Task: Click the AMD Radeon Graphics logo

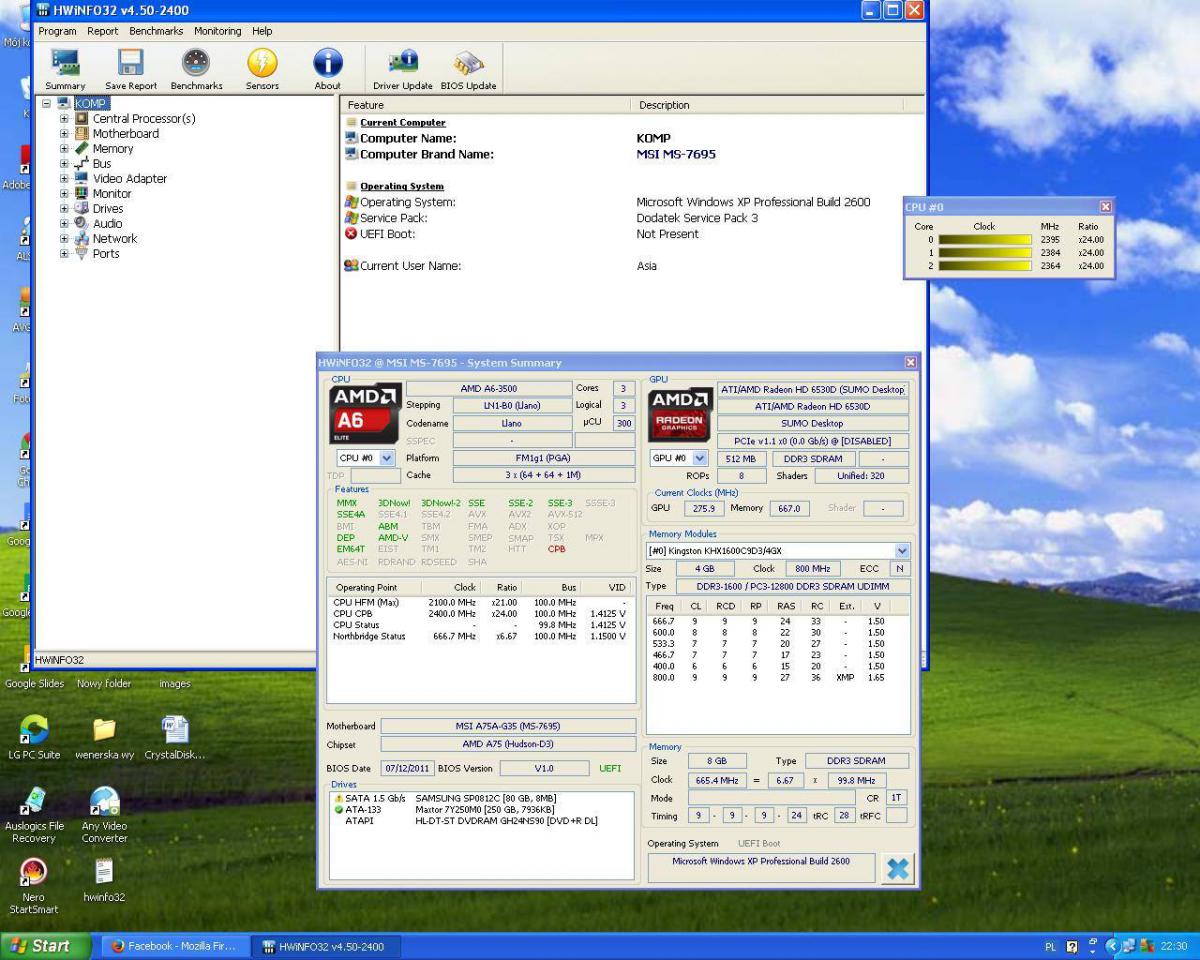Action: 681,413
